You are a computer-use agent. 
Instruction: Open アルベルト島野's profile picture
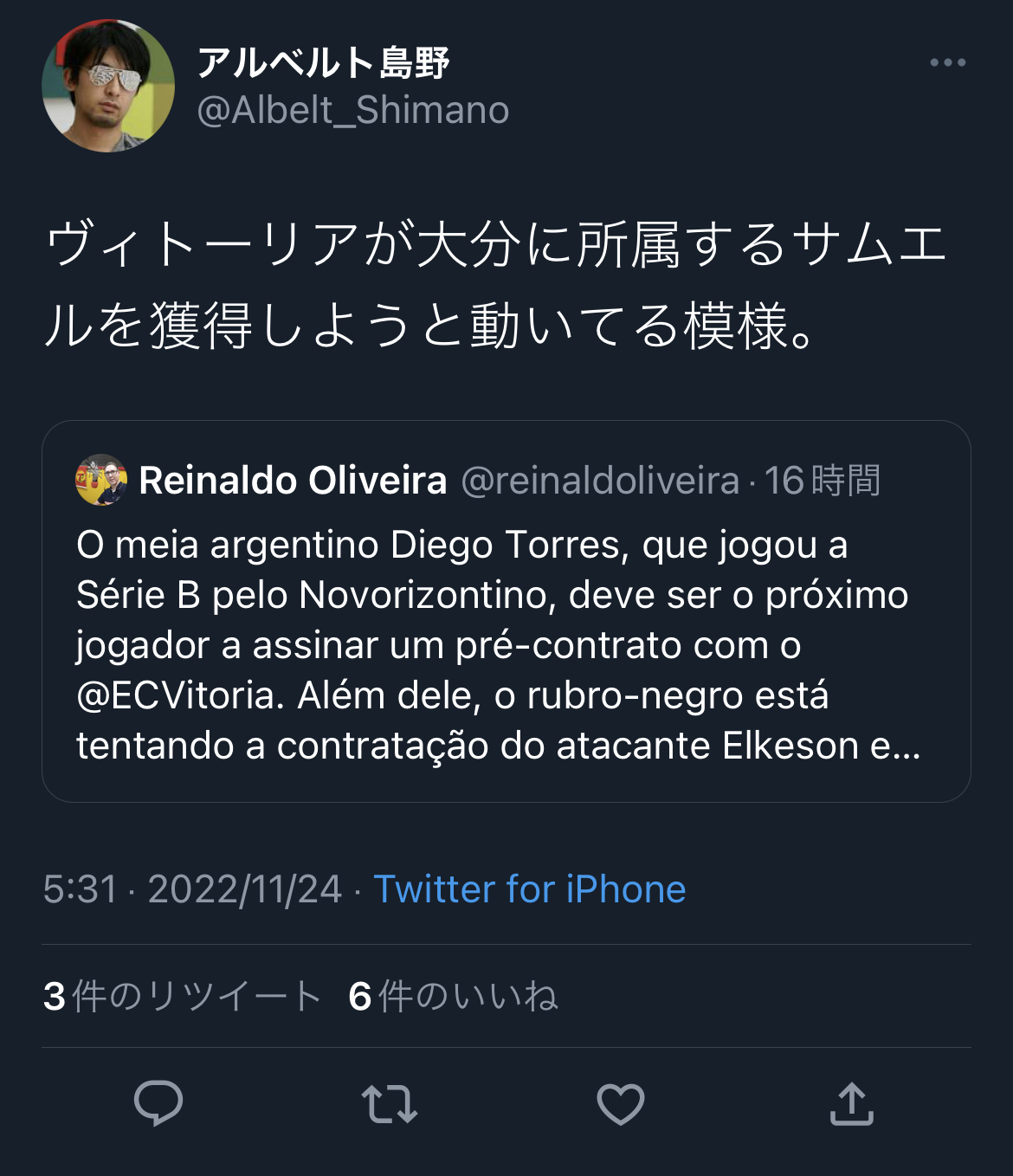pos(108,86)
